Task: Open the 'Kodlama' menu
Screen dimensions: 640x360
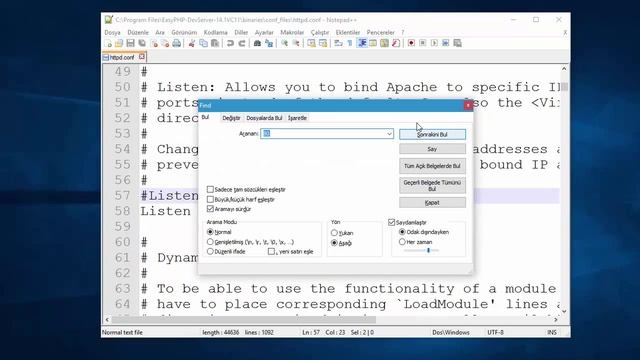Action: coord(216,32)
